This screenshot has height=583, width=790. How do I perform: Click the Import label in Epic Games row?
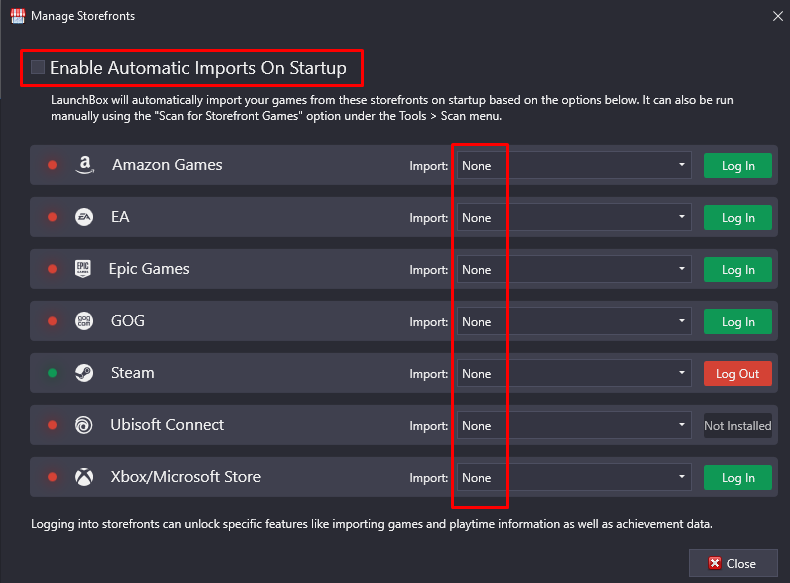point(428,270)
